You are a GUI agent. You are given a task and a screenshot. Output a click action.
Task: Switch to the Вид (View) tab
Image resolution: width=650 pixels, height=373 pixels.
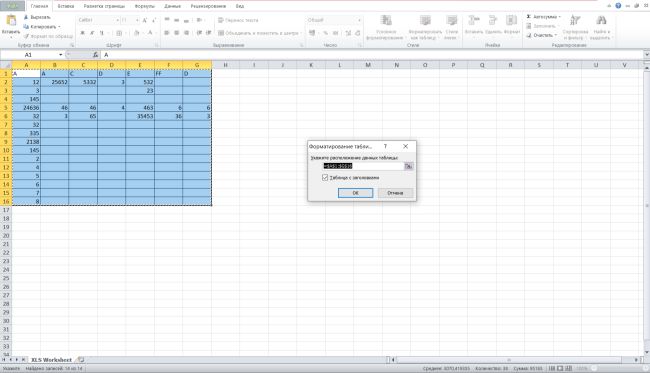pyautogui.click(x=240, y=6)
